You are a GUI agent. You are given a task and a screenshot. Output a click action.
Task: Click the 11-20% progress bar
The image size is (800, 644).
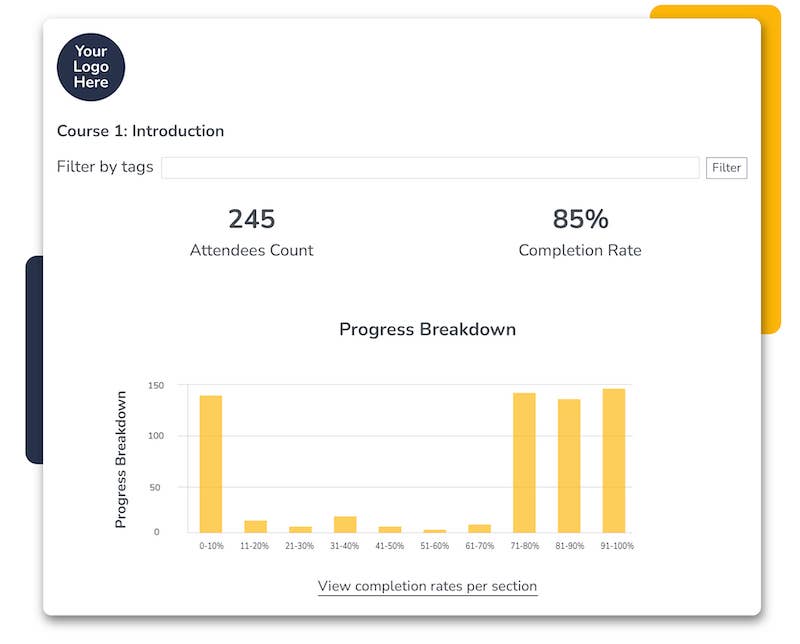click(x=255, y=526)
